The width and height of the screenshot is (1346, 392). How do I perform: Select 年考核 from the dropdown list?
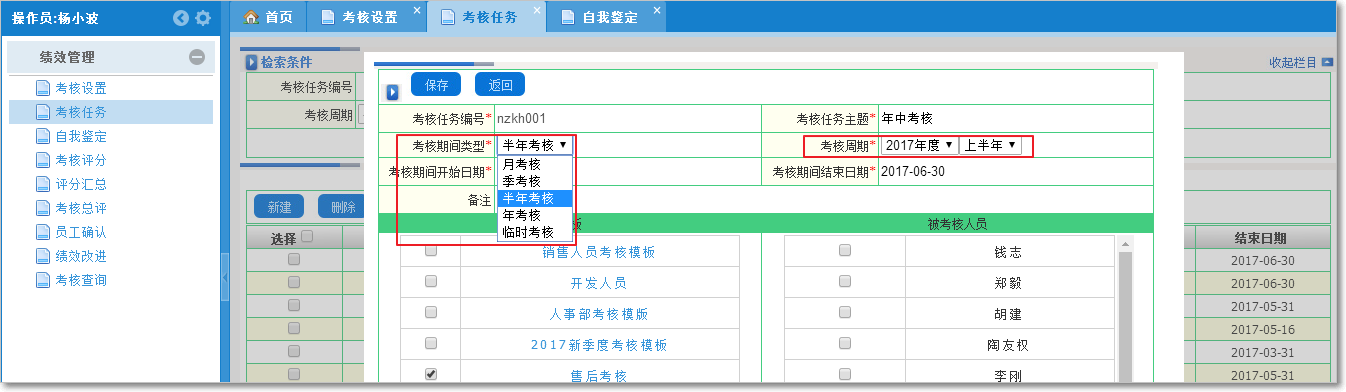(x=535, y=215)
